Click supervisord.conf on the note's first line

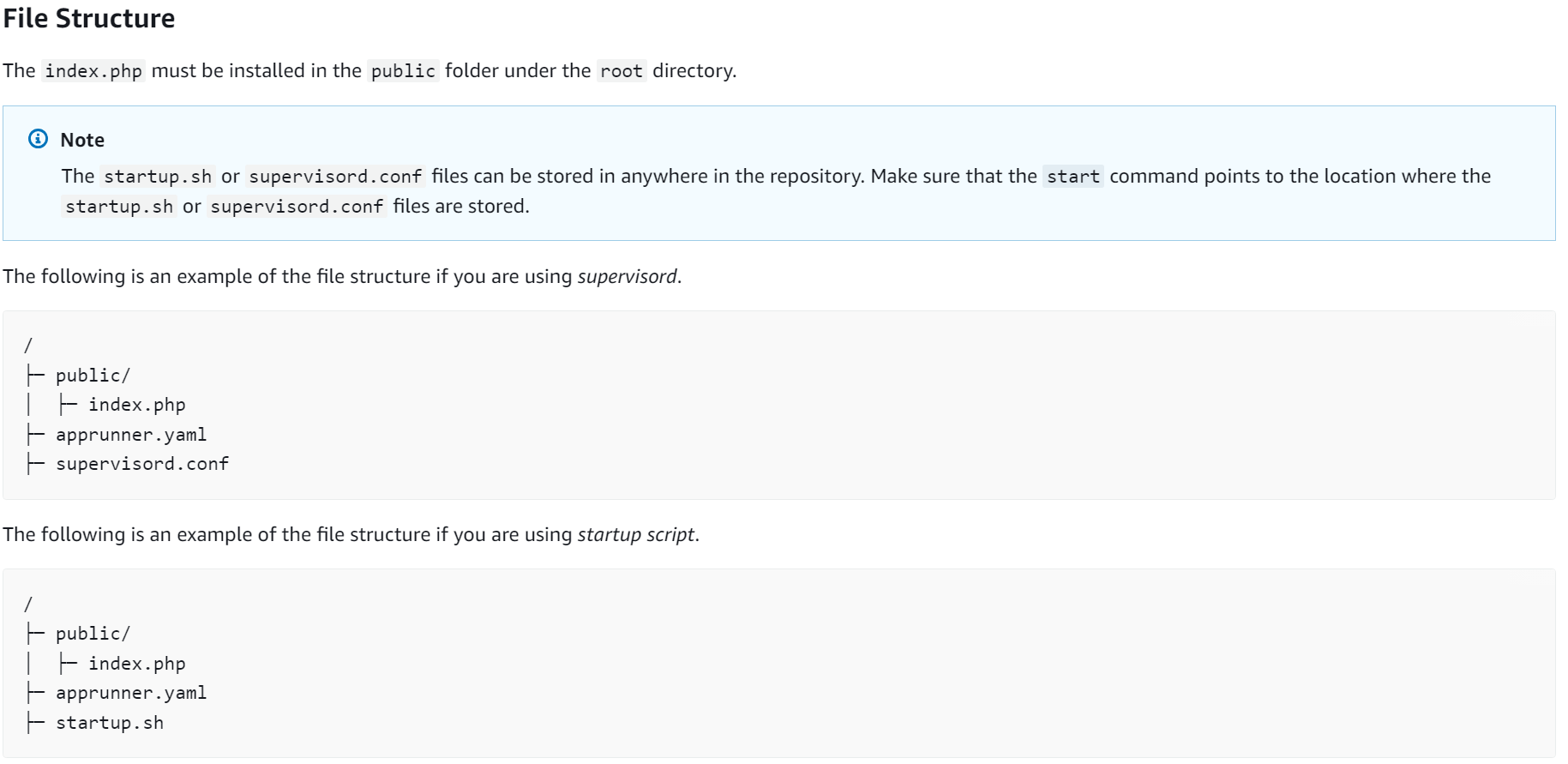[x=335, y=177]
